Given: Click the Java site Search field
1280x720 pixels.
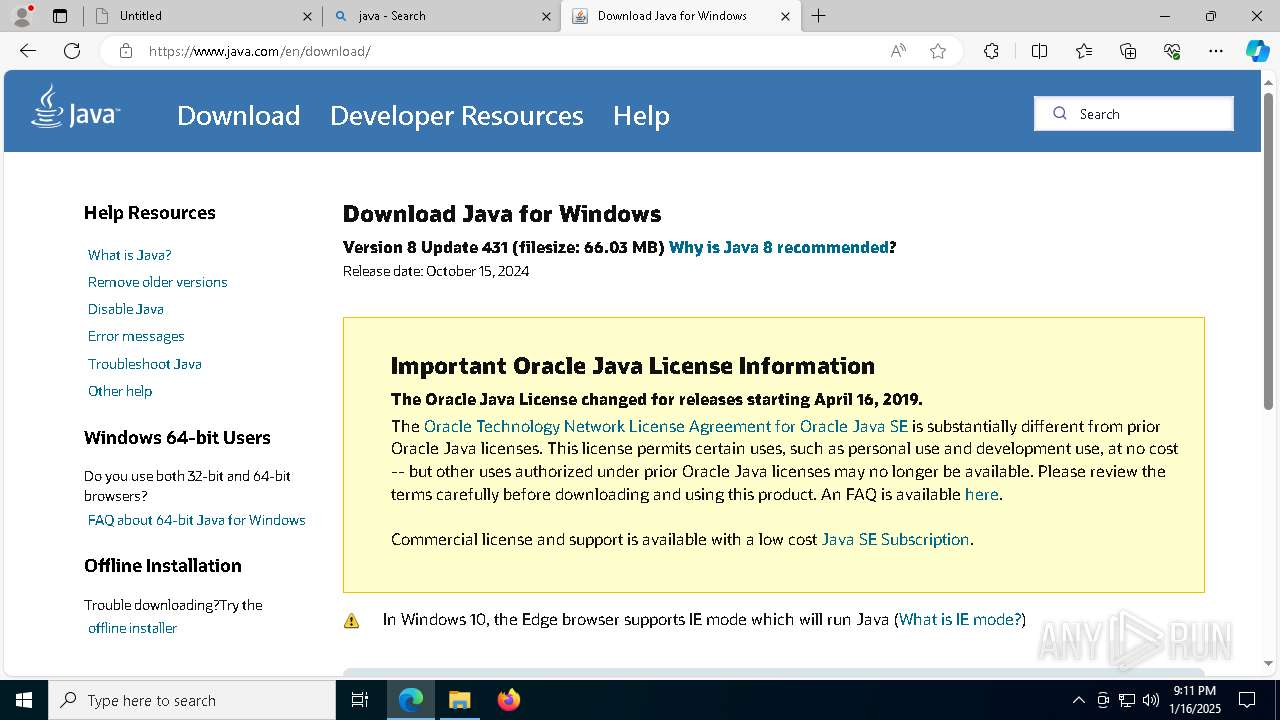Looking at the screenshot, I should point(1134,114).
